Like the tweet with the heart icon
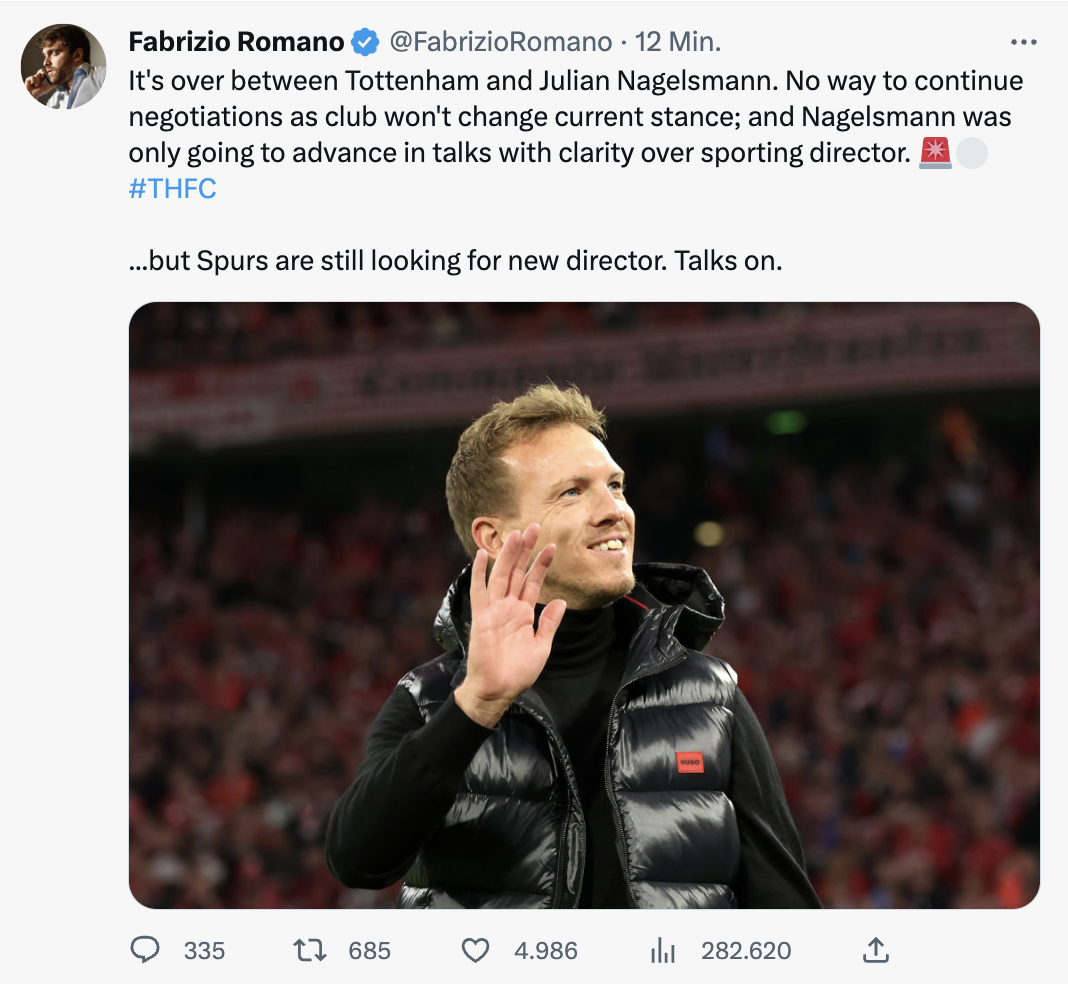 click(x=477, y=950)
